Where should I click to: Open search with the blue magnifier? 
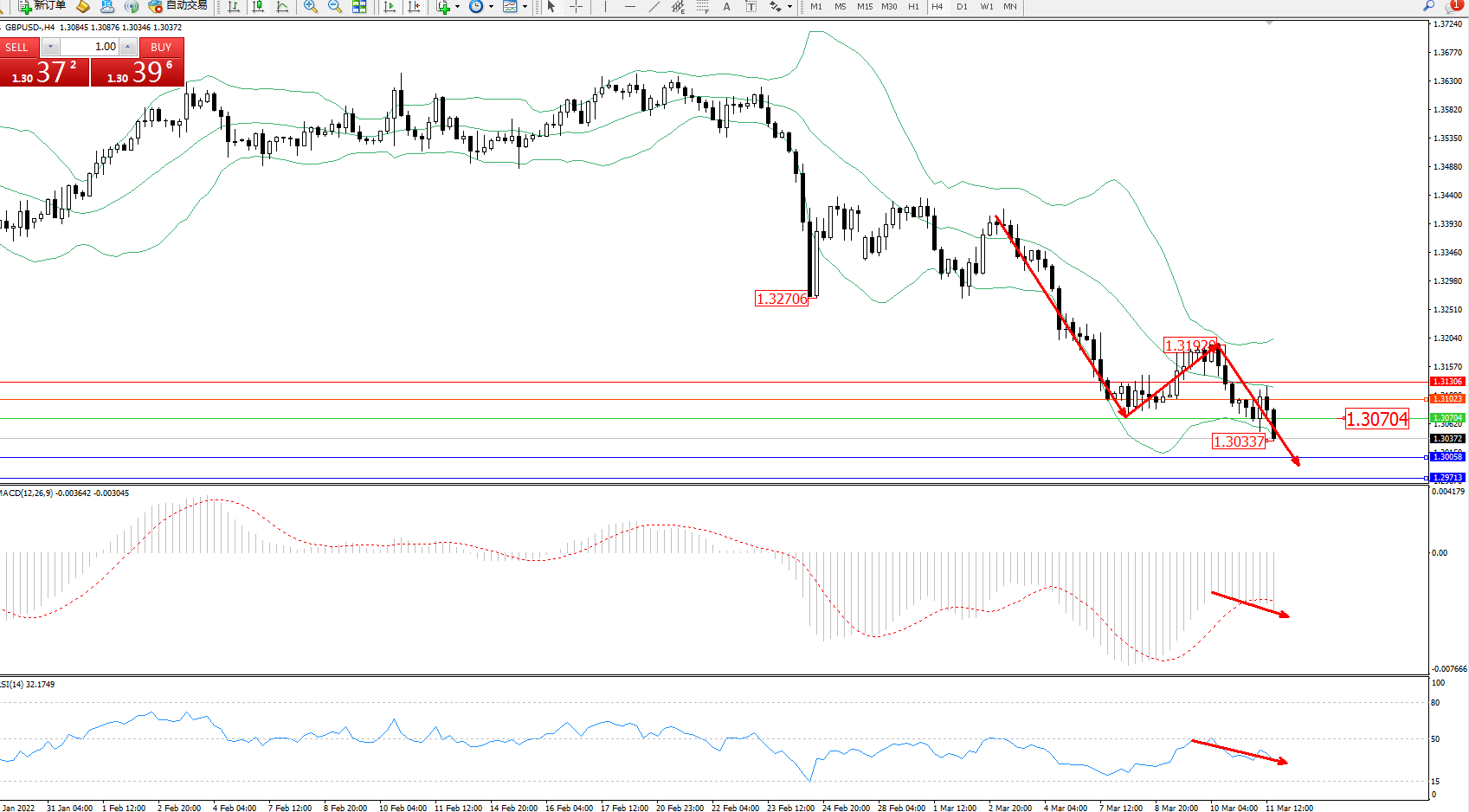1428,6
